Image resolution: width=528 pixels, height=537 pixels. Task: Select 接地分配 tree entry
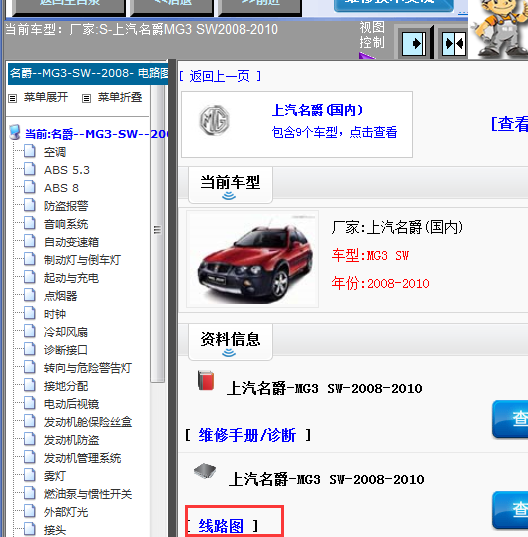(66, 386)
